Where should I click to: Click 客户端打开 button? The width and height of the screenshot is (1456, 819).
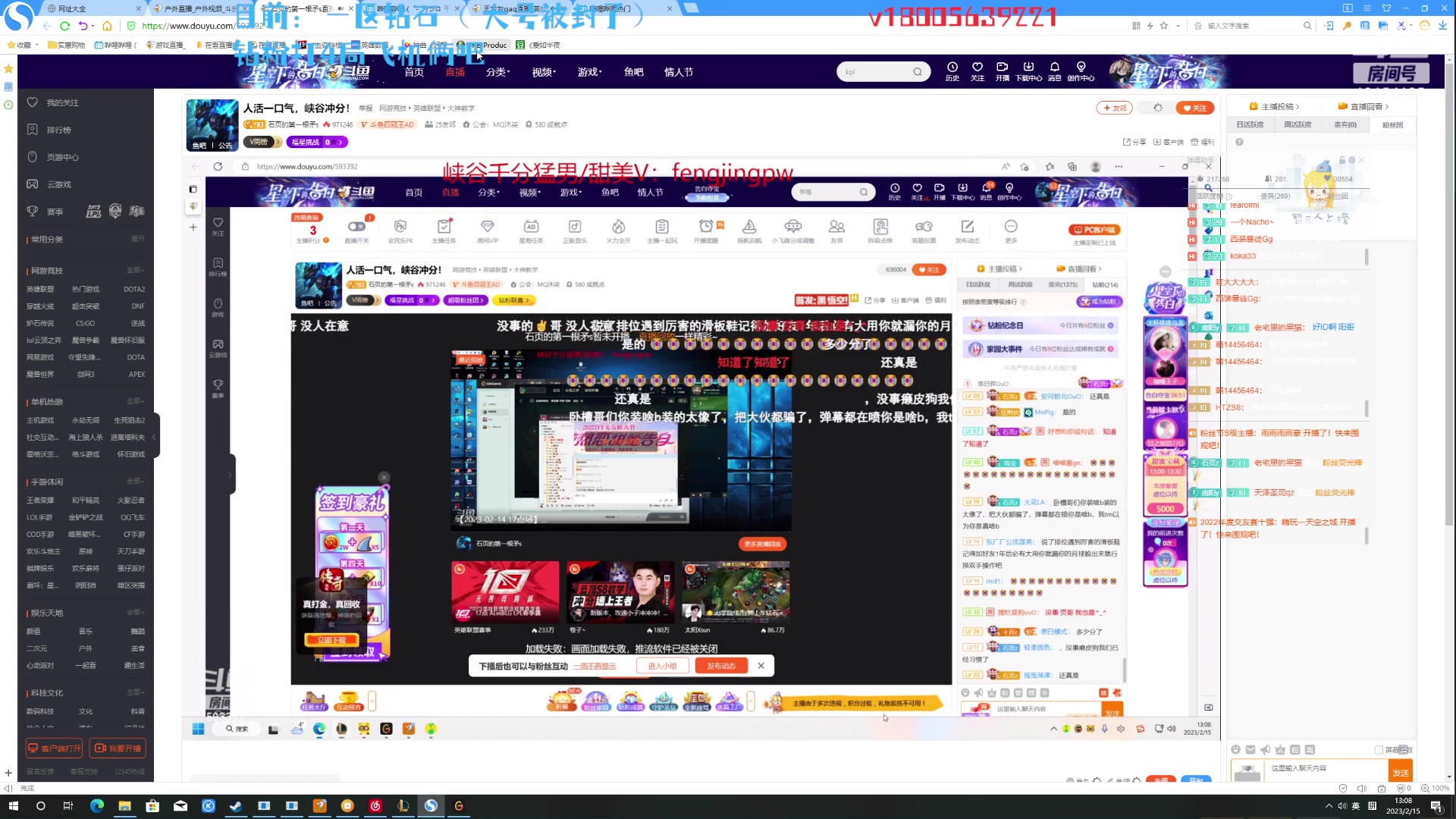[55, 748]
